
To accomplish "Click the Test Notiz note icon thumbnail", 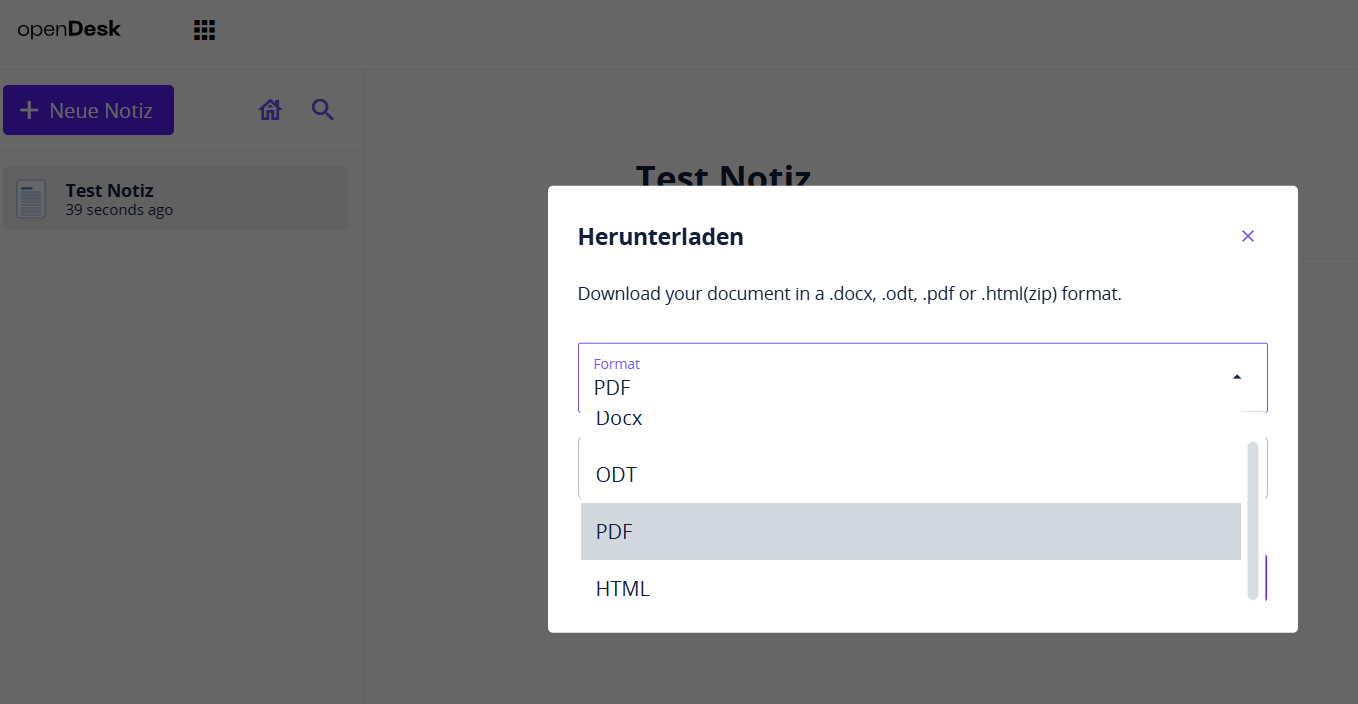I will 31,198.
